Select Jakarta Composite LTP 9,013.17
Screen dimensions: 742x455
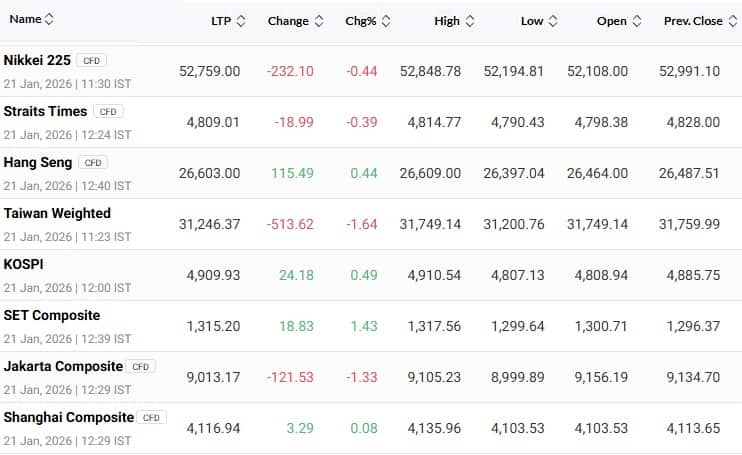[x=213, y=377]
